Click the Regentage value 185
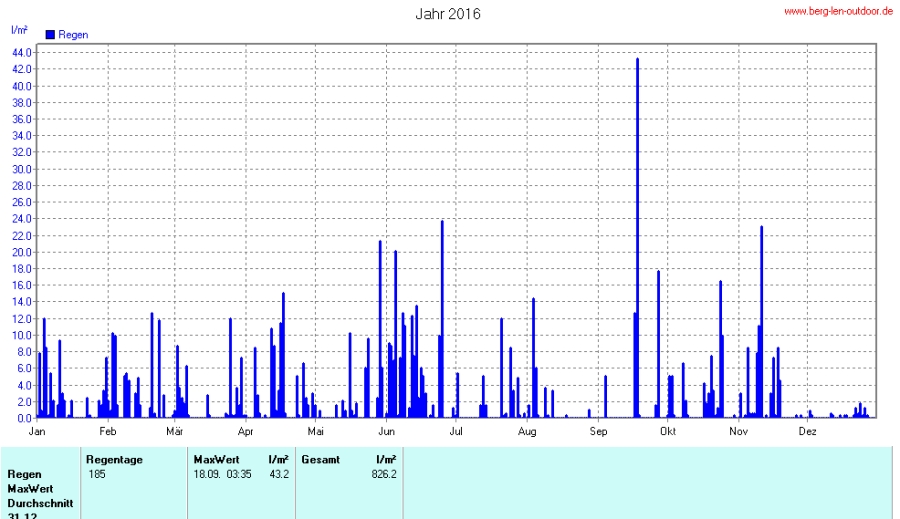 click(x=97, y=474)
